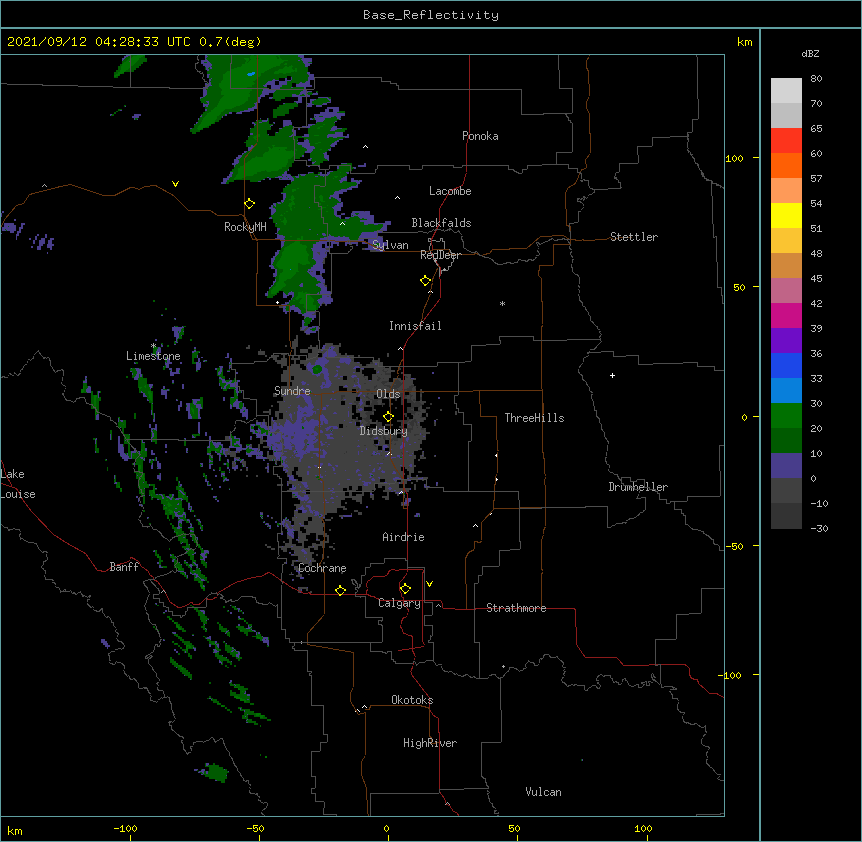Click the asterisk marker above Limestone

click(154, 345)
